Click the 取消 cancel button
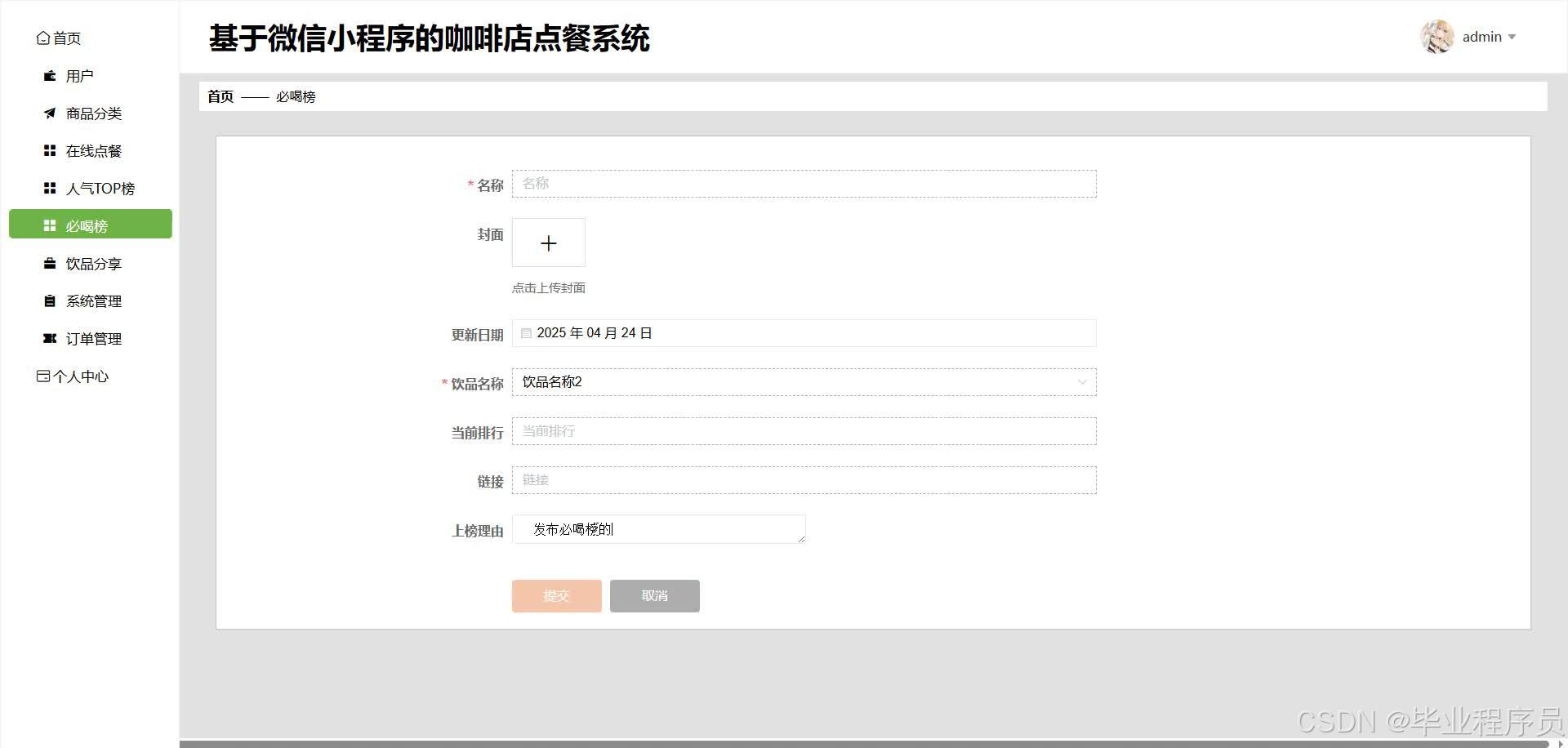The image size is (1568, 748). click(x=654, y=595)
